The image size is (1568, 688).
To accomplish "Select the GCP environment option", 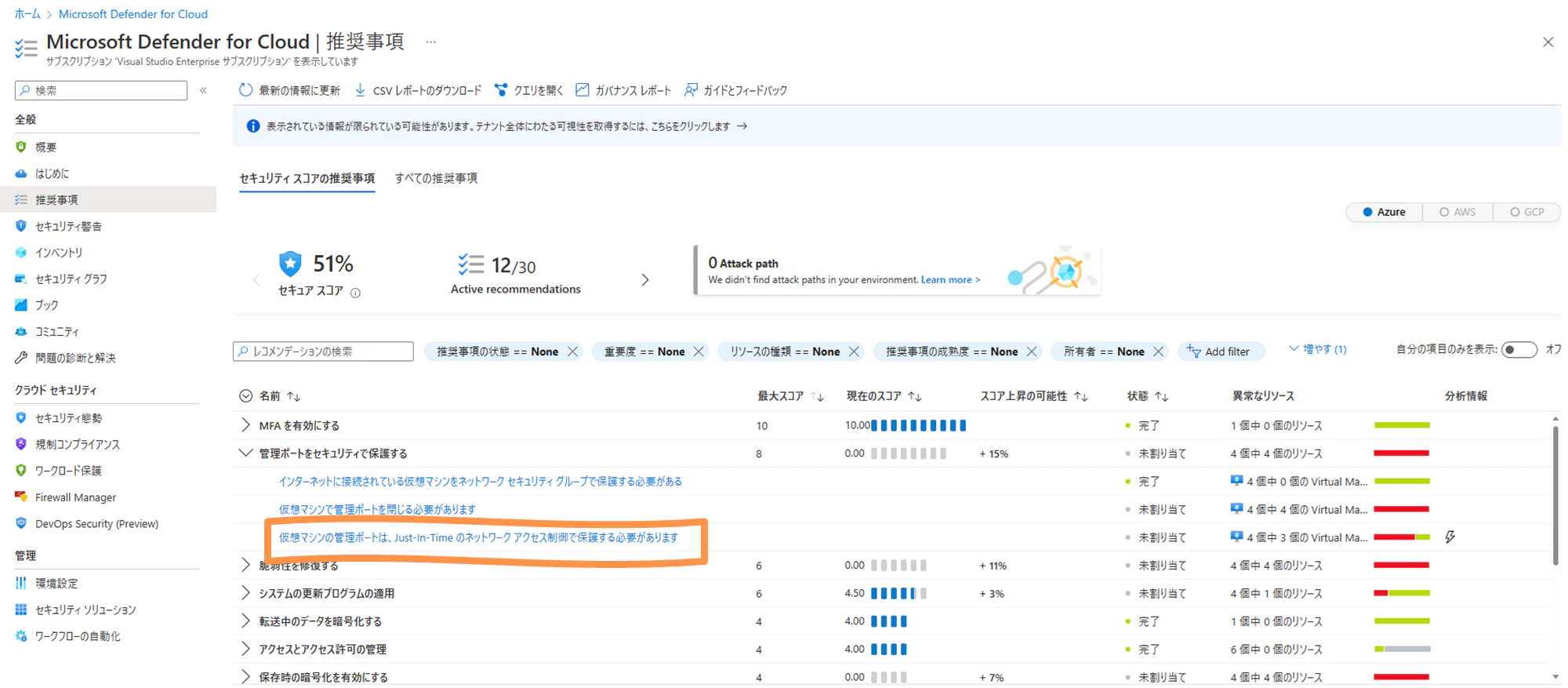I will click(1527, 212).
